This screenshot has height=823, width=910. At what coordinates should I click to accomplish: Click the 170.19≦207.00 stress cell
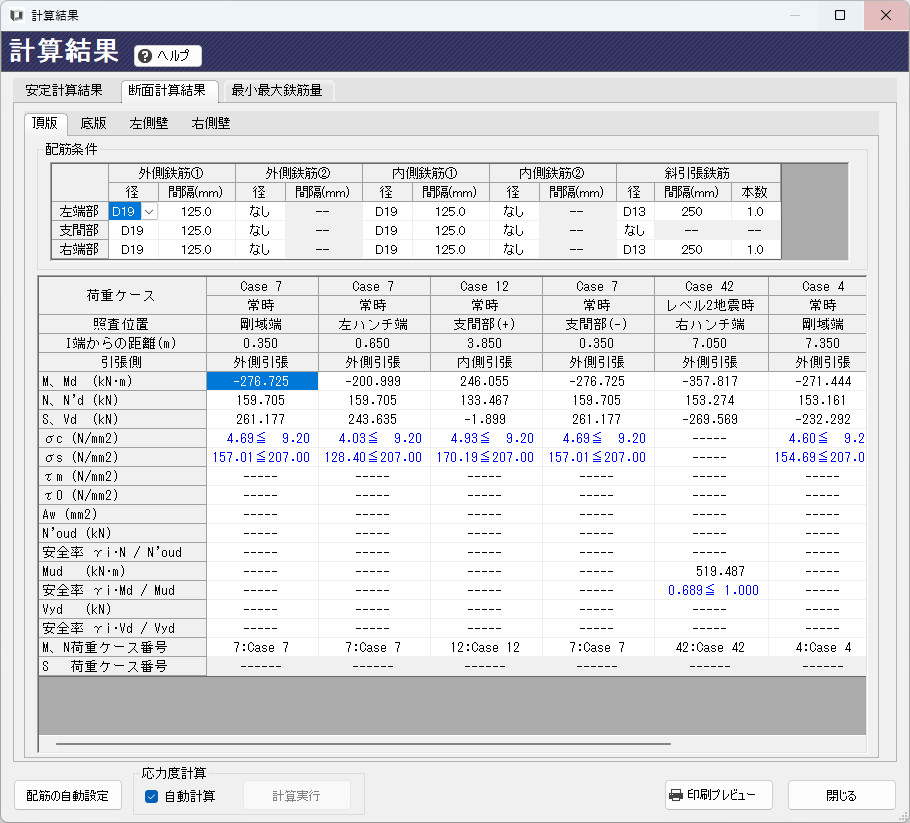point(485,457)
